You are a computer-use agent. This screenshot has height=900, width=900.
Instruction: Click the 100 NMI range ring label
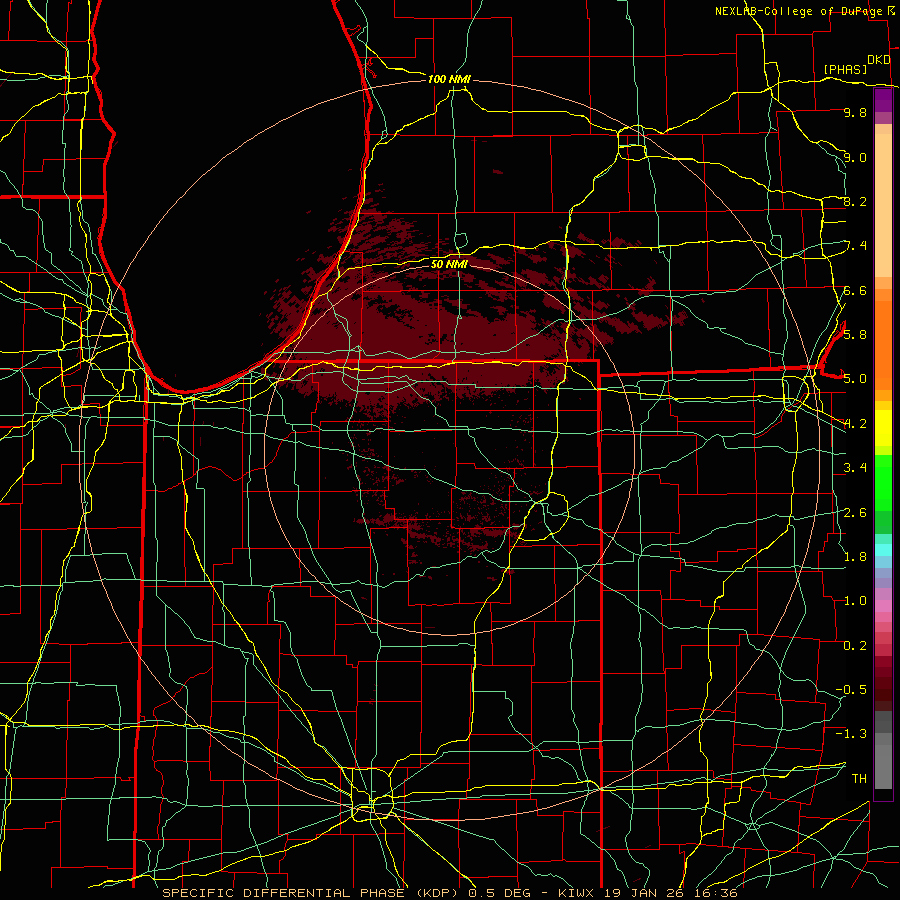coord(449,79)
